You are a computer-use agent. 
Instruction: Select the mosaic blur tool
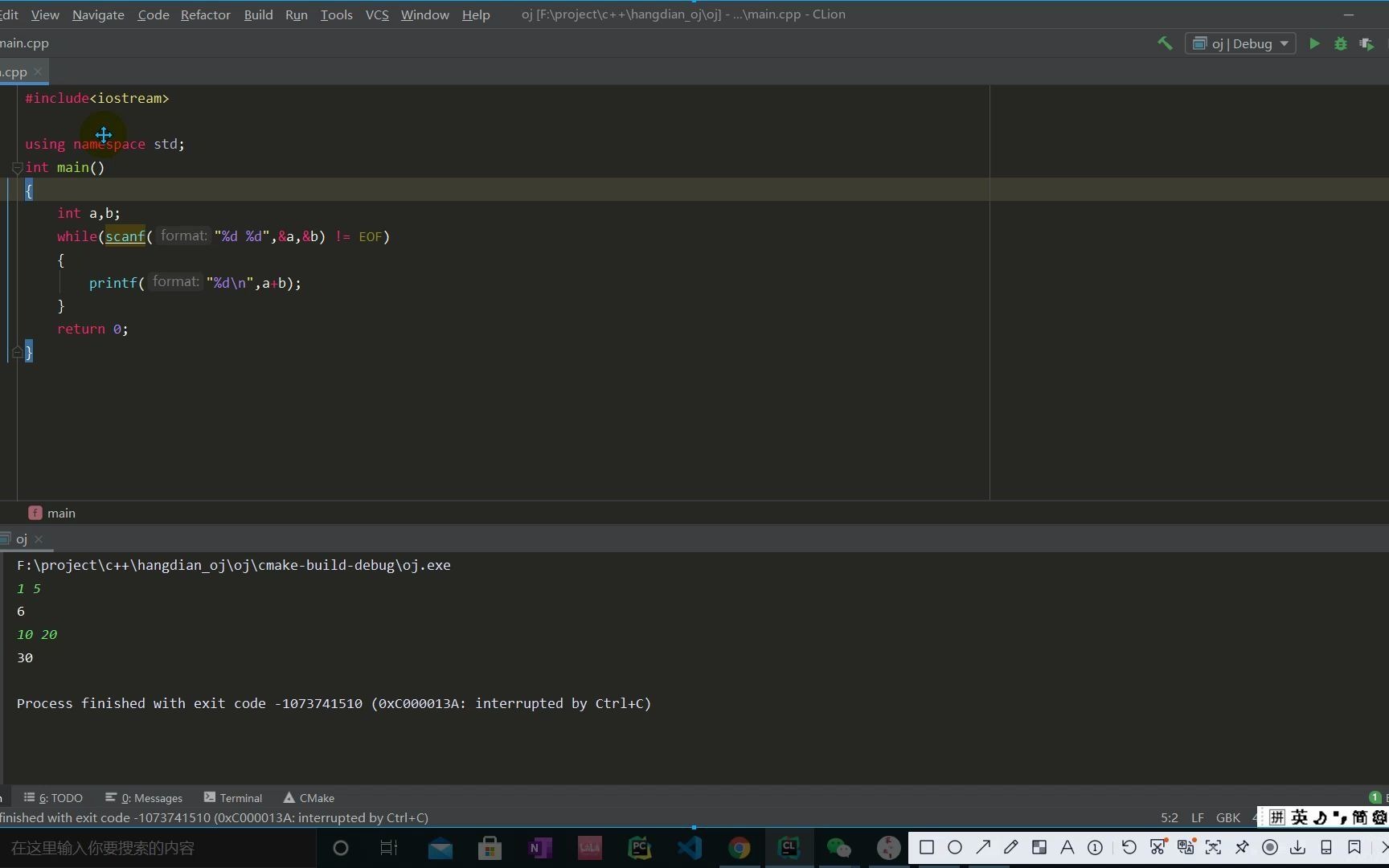1039,847
